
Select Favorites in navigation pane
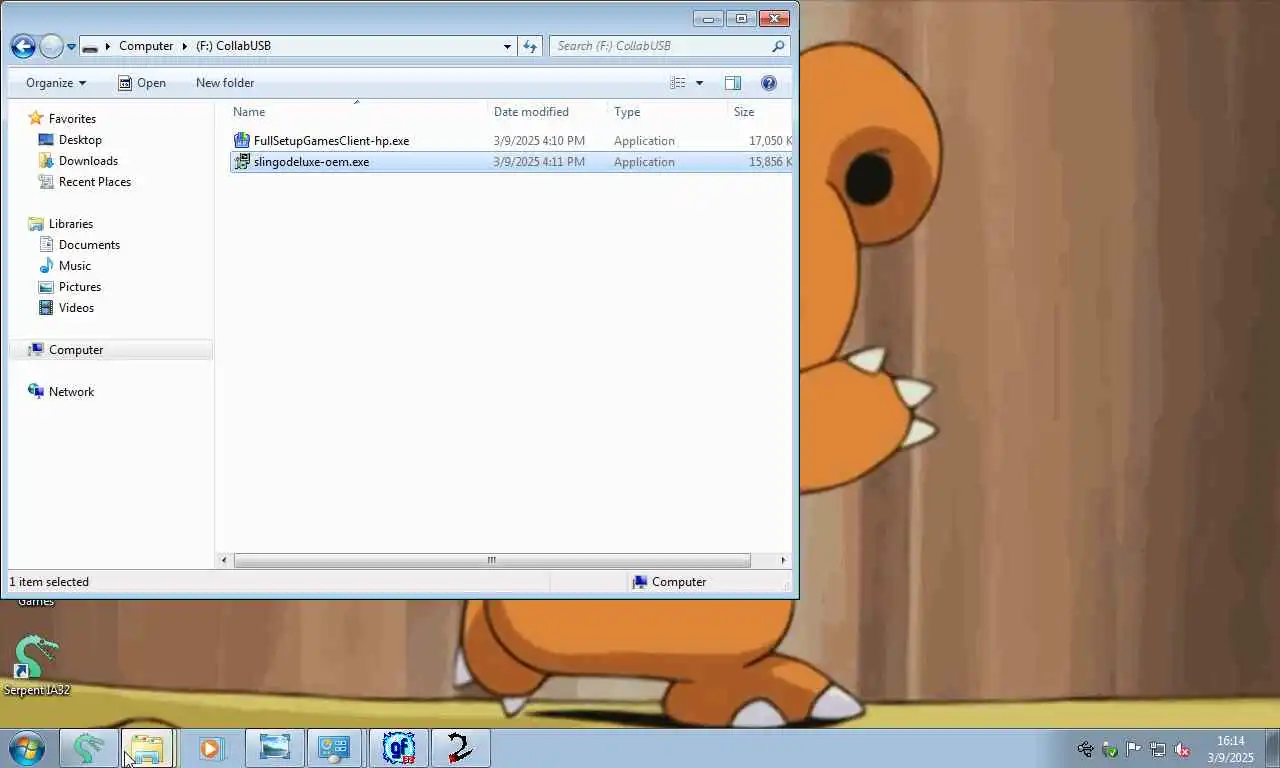72,119
